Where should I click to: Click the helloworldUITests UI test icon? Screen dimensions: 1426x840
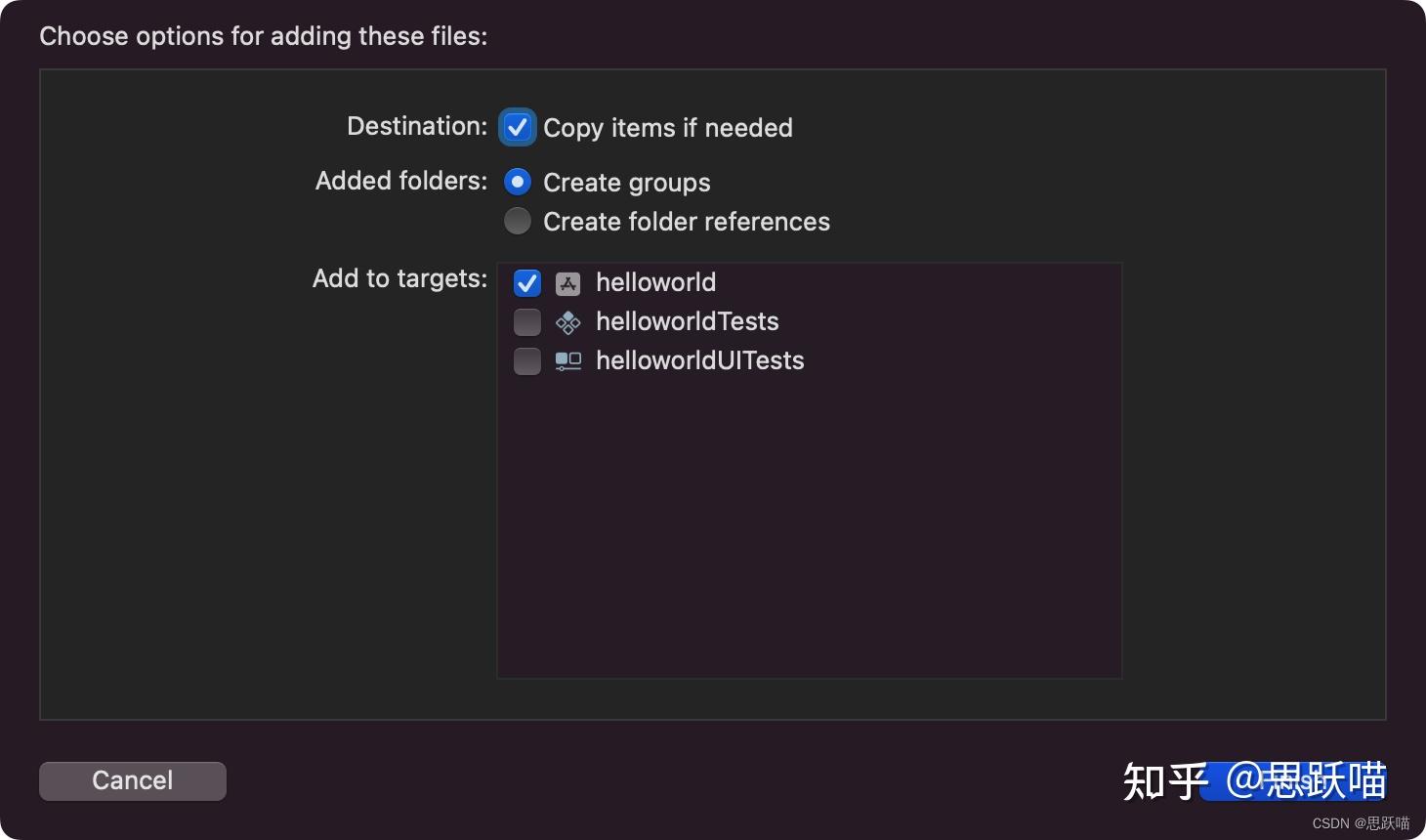[568, 361]
